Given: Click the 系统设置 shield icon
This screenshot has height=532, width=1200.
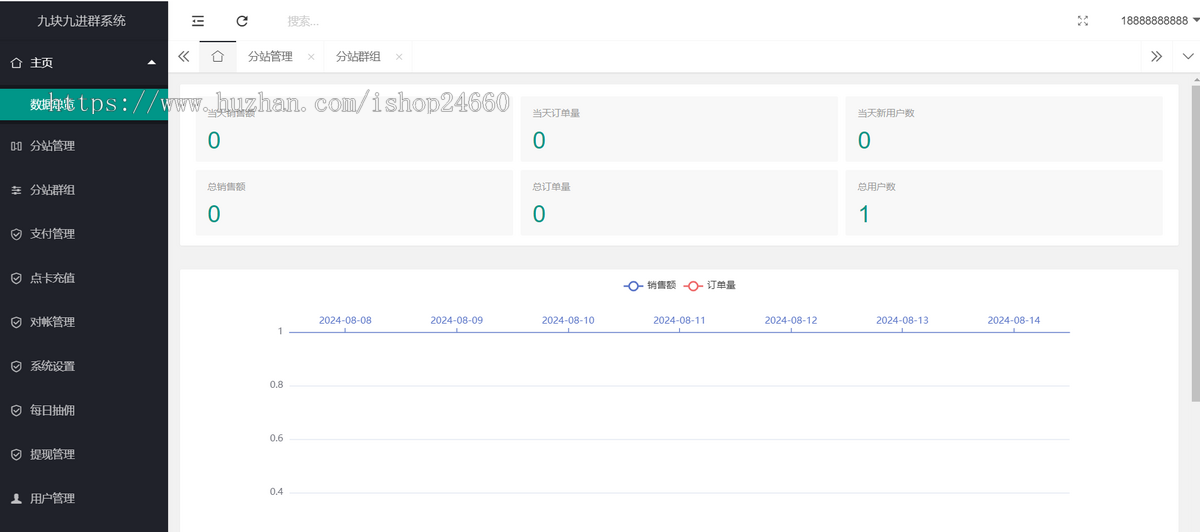Looking at the screenshot, I should (x=16, y=366).
